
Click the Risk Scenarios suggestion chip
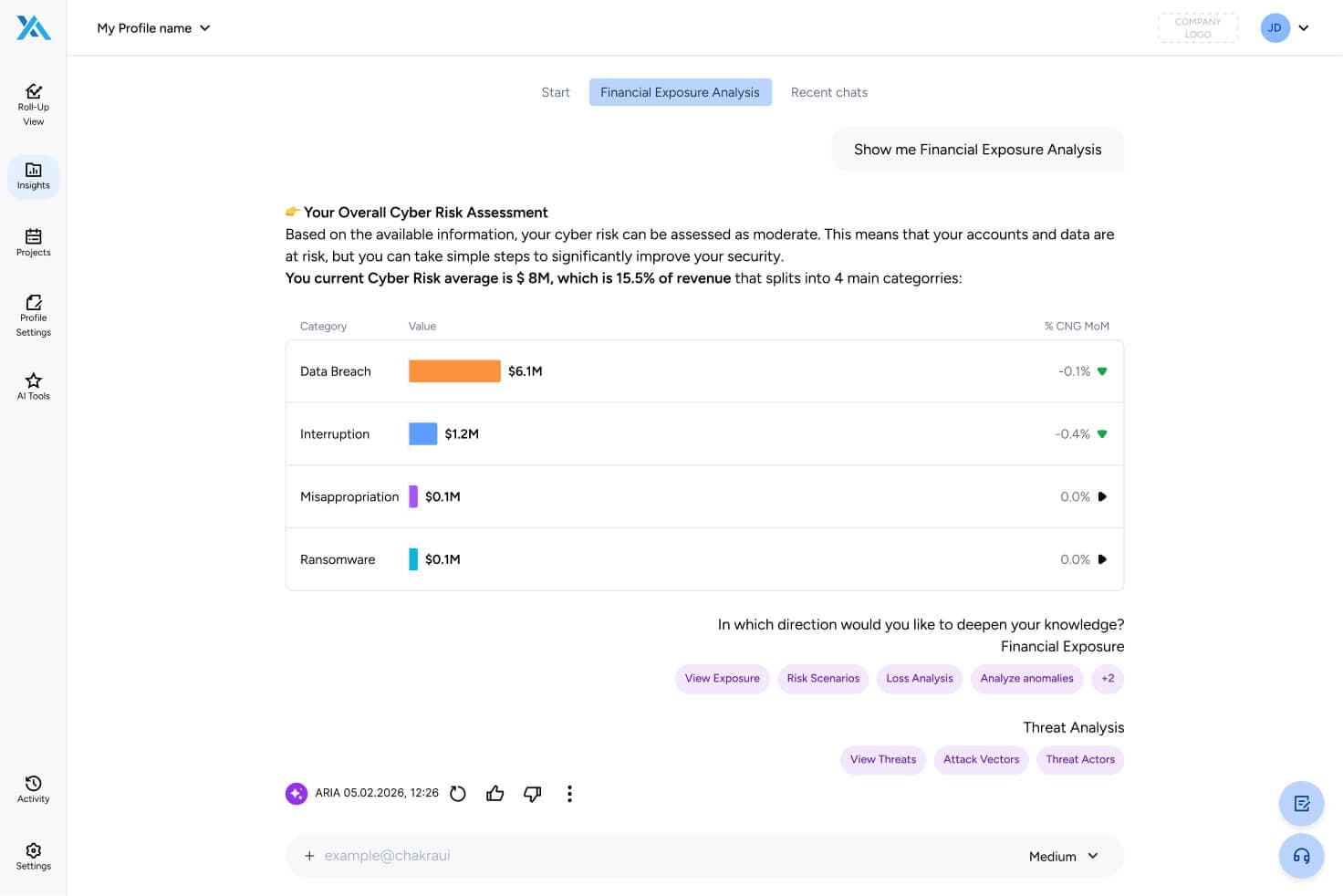point(823,679)
